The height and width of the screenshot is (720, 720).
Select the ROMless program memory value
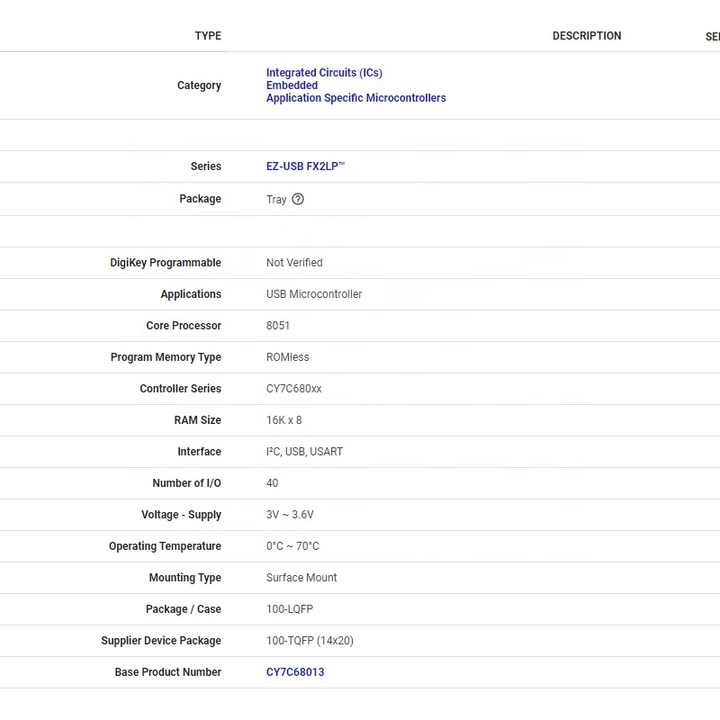pos(288,357)
